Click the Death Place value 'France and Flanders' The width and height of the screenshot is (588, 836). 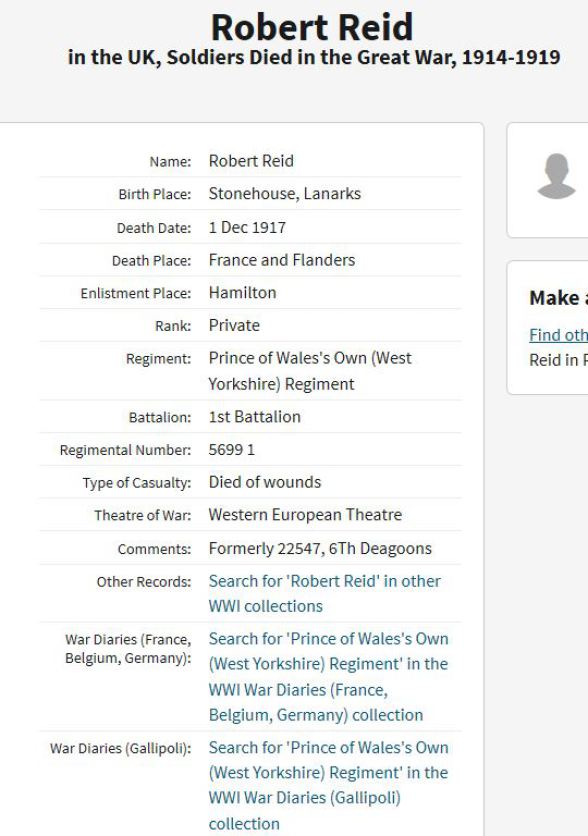pyautogui.click(x=281, y=260)
